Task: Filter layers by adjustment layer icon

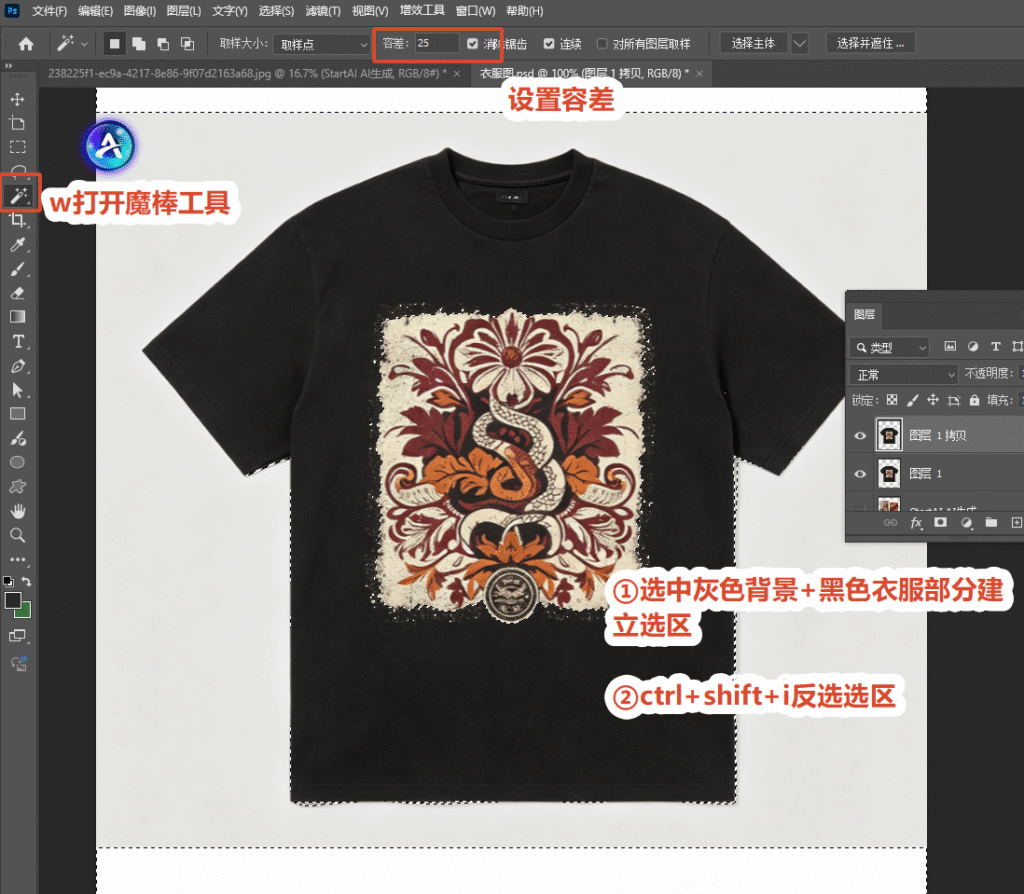Action: [x=973, y=347]
